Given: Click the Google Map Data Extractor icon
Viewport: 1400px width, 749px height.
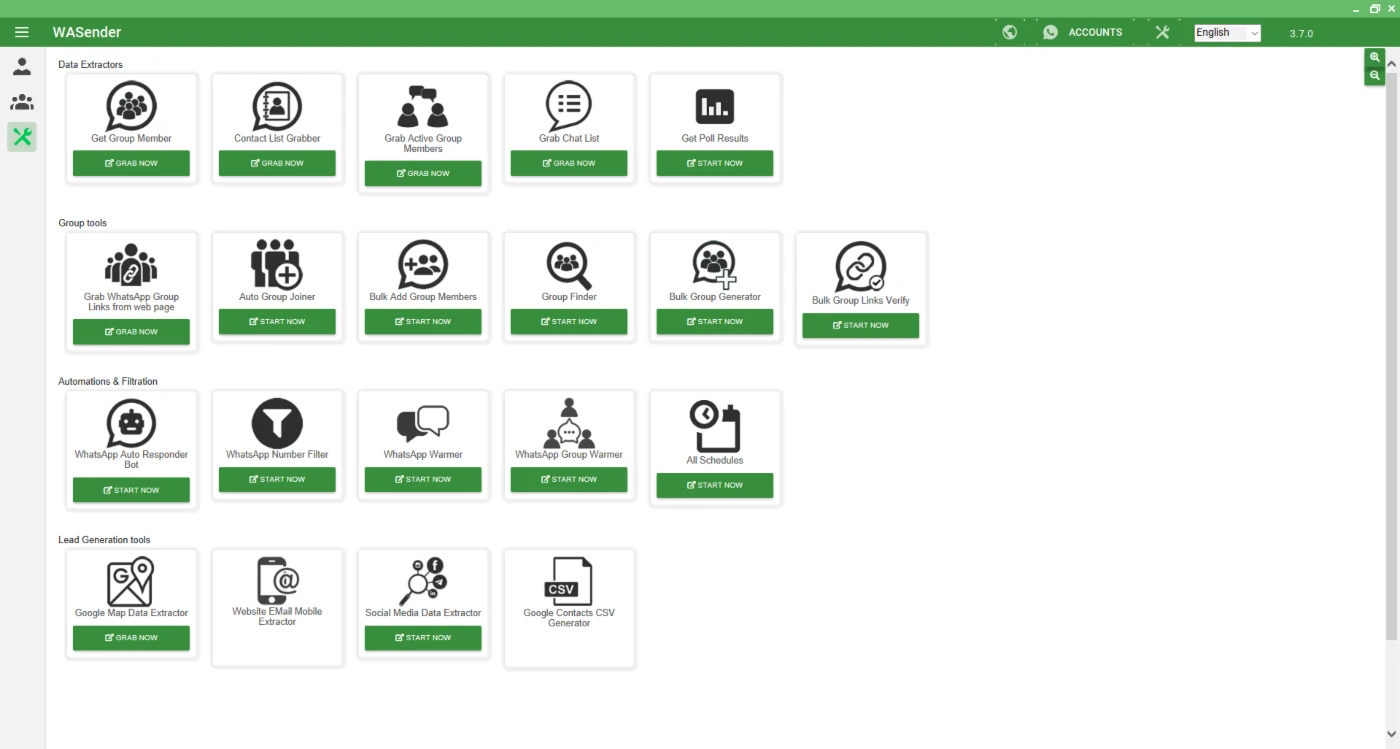Looking at the screenshot, I should tap(131, 582).
